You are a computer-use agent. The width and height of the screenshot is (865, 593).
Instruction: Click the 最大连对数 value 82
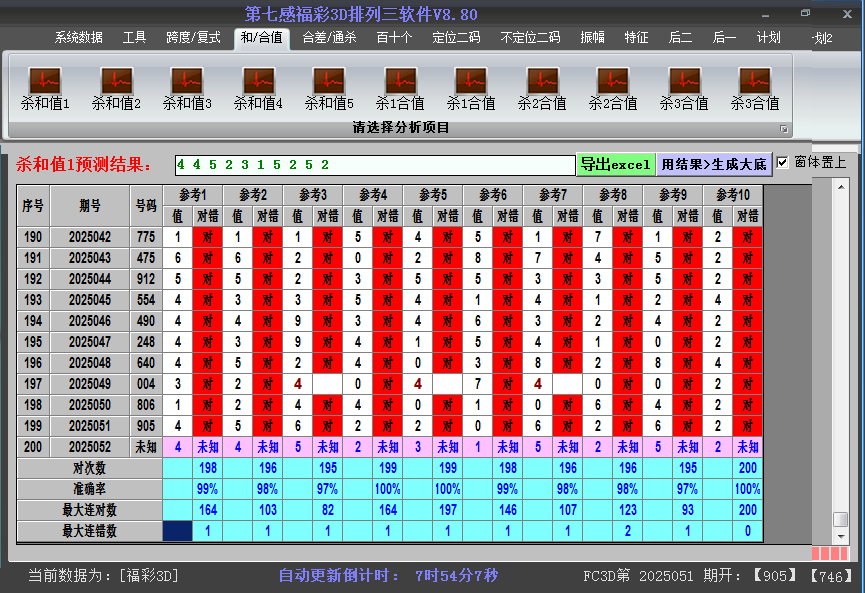328,510
